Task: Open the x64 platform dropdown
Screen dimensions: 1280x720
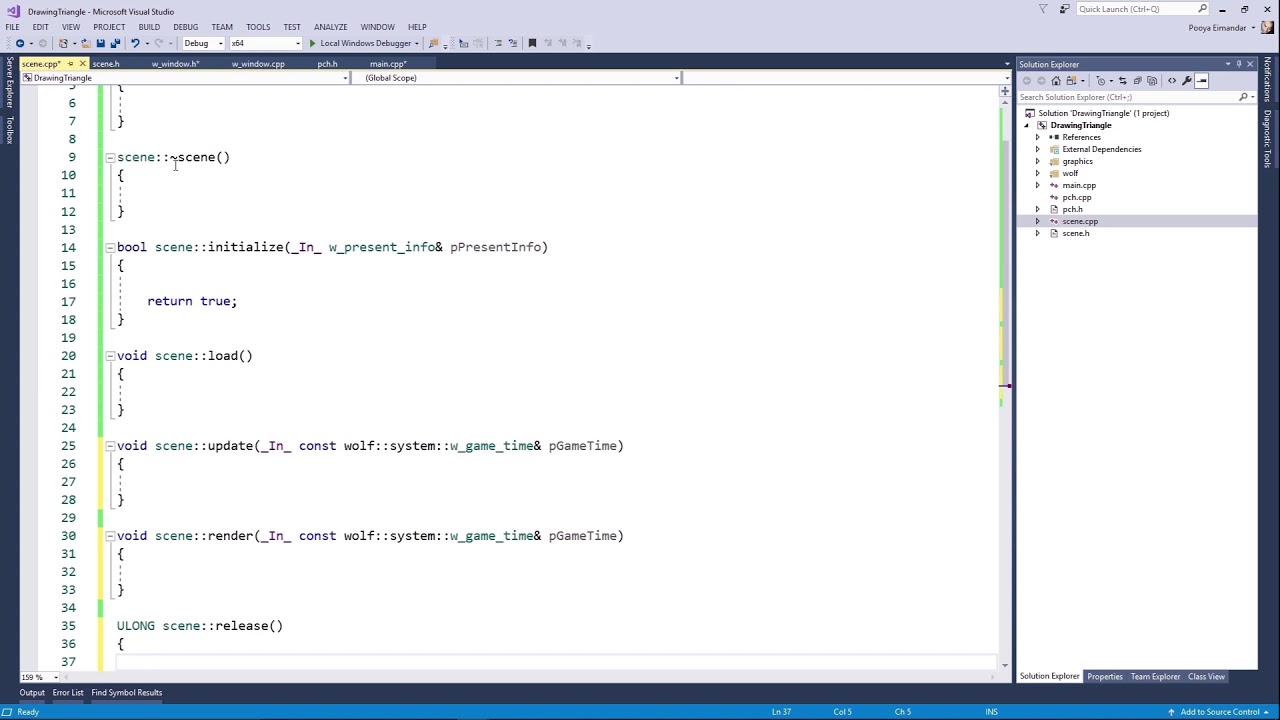Action: pyautogui.click(x=265, y=43)
